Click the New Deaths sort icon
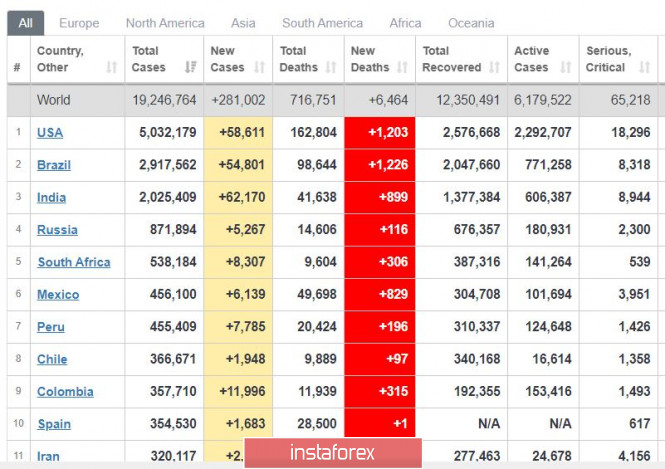665x469 pixels. (400, 68)
